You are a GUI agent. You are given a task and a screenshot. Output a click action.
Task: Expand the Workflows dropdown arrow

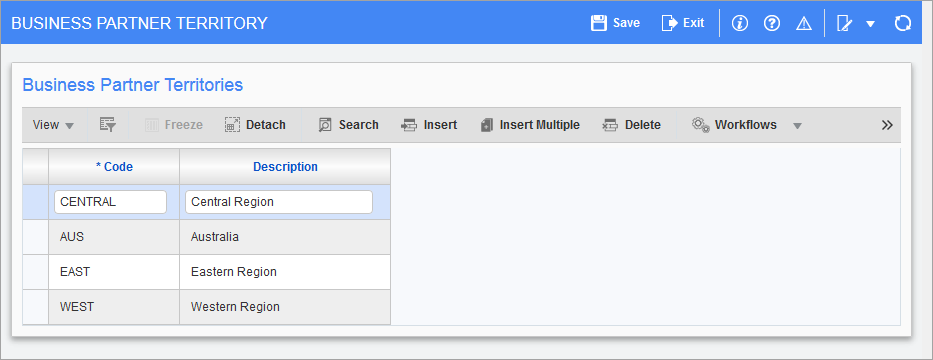click(x=798, y=126)
